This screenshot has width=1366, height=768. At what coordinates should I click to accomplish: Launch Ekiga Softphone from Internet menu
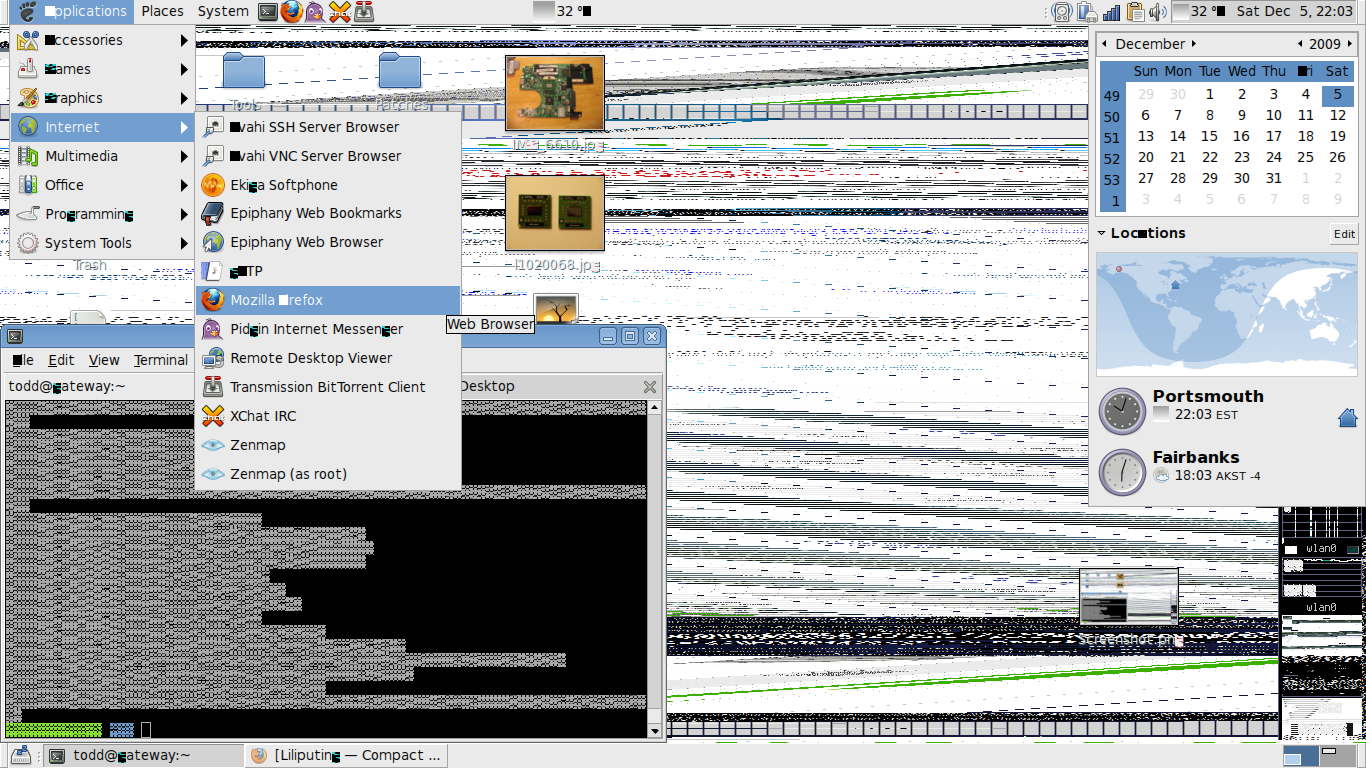tap(284, 185)
